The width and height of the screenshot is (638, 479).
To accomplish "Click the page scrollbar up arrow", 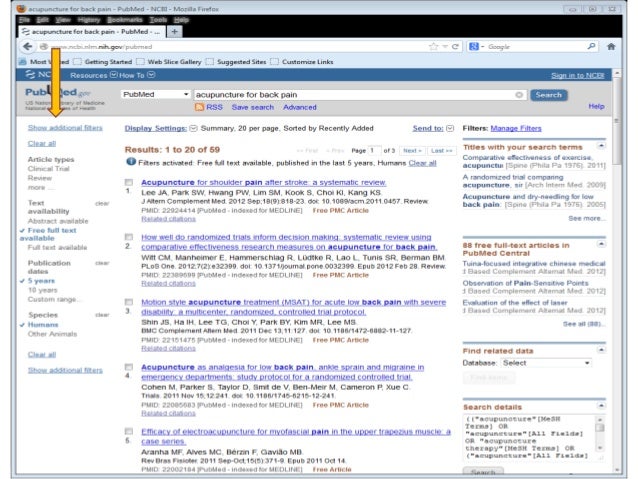I will click(617, 74).
